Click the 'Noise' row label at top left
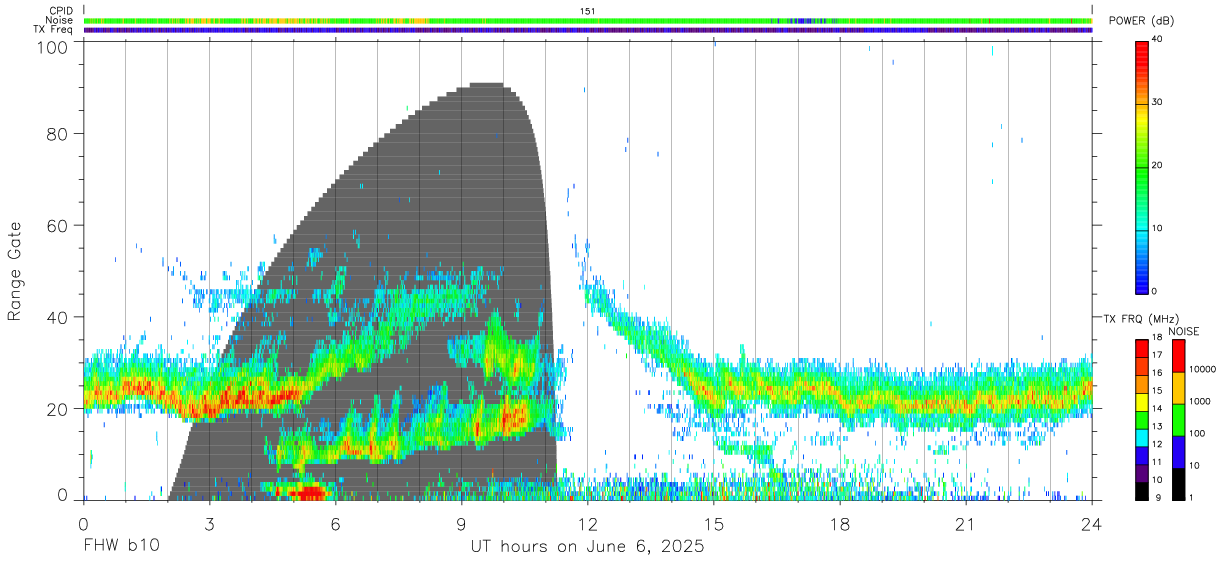Image resolution: width=1228 pixels, height=567 pixels. [59, 20]
